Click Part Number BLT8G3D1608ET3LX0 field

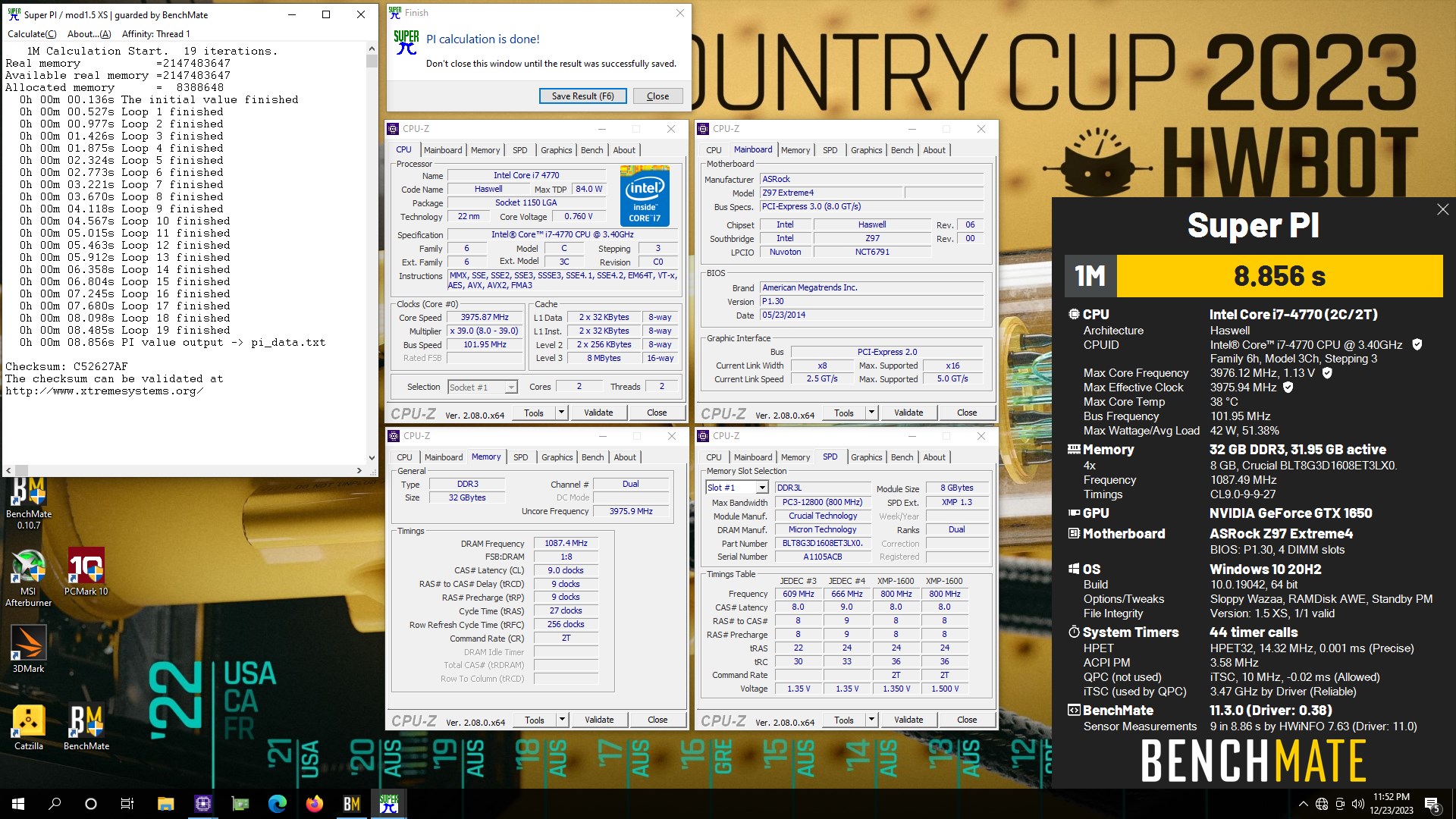pos(823,543)
